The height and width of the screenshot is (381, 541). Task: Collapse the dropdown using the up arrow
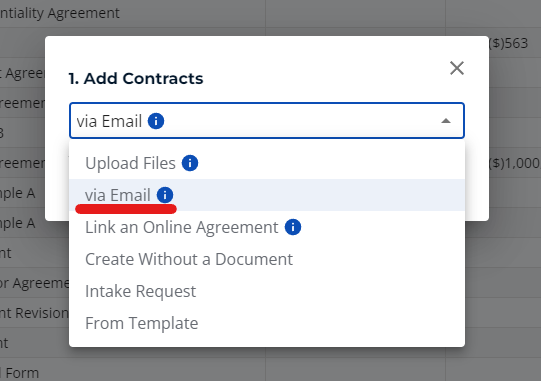tap(446, 121)
